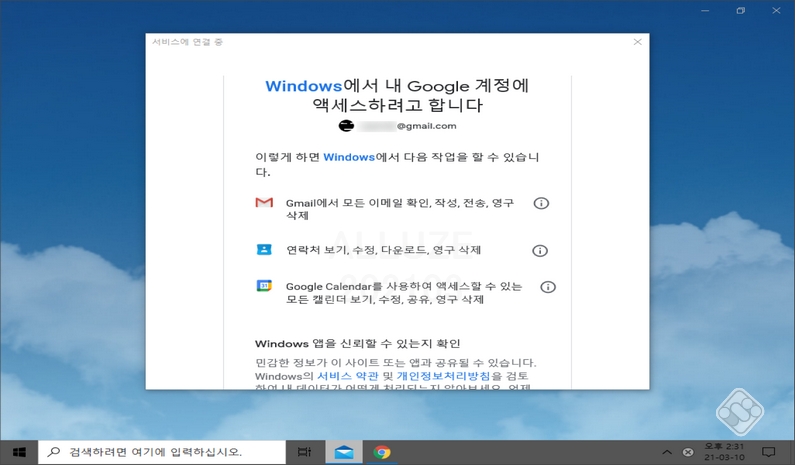Open info icon for contacts permission
The width and height of the screenshot is (795, 465).
(x=539, y=251)
